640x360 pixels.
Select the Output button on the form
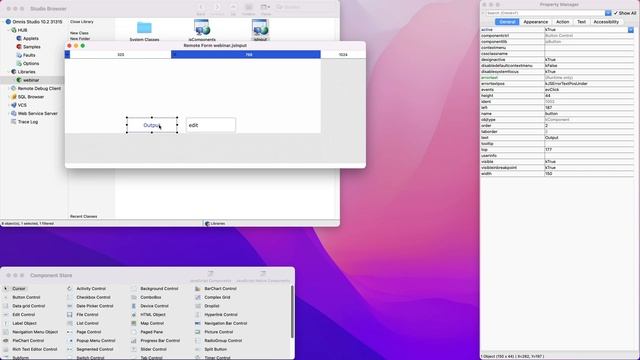coord(152,125)
